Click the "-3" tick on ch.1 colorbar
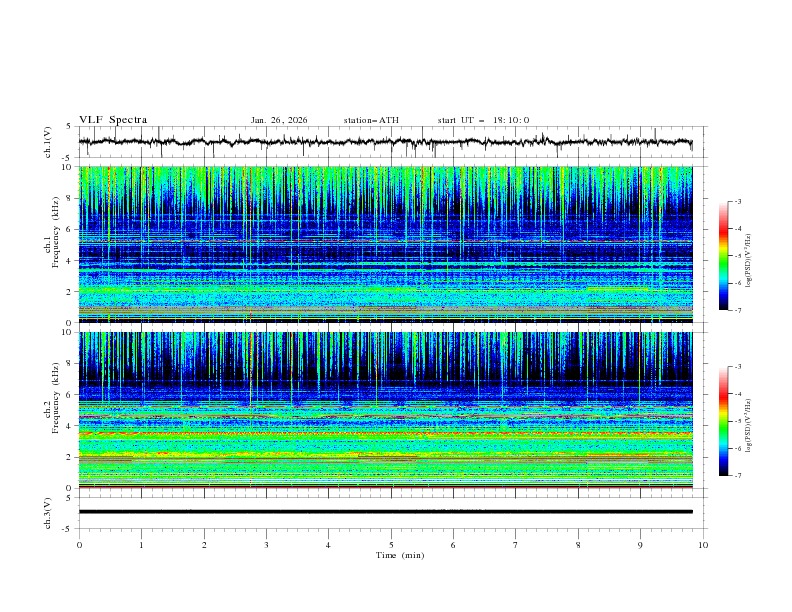792x612 pixels. coord(738,201)
